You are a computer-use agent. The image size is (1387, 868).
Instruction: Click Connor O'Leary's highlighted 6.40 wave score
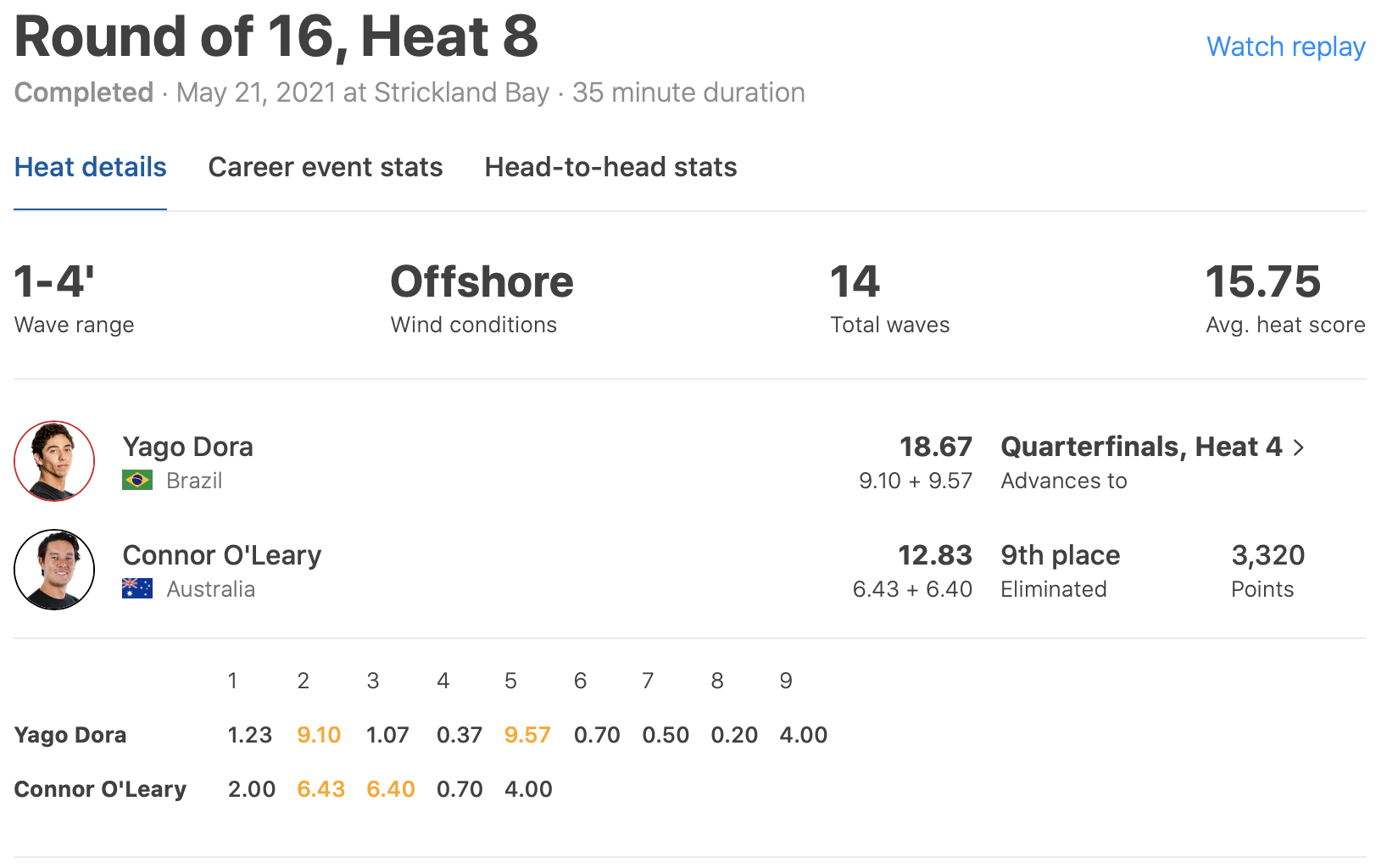[390, 789]
